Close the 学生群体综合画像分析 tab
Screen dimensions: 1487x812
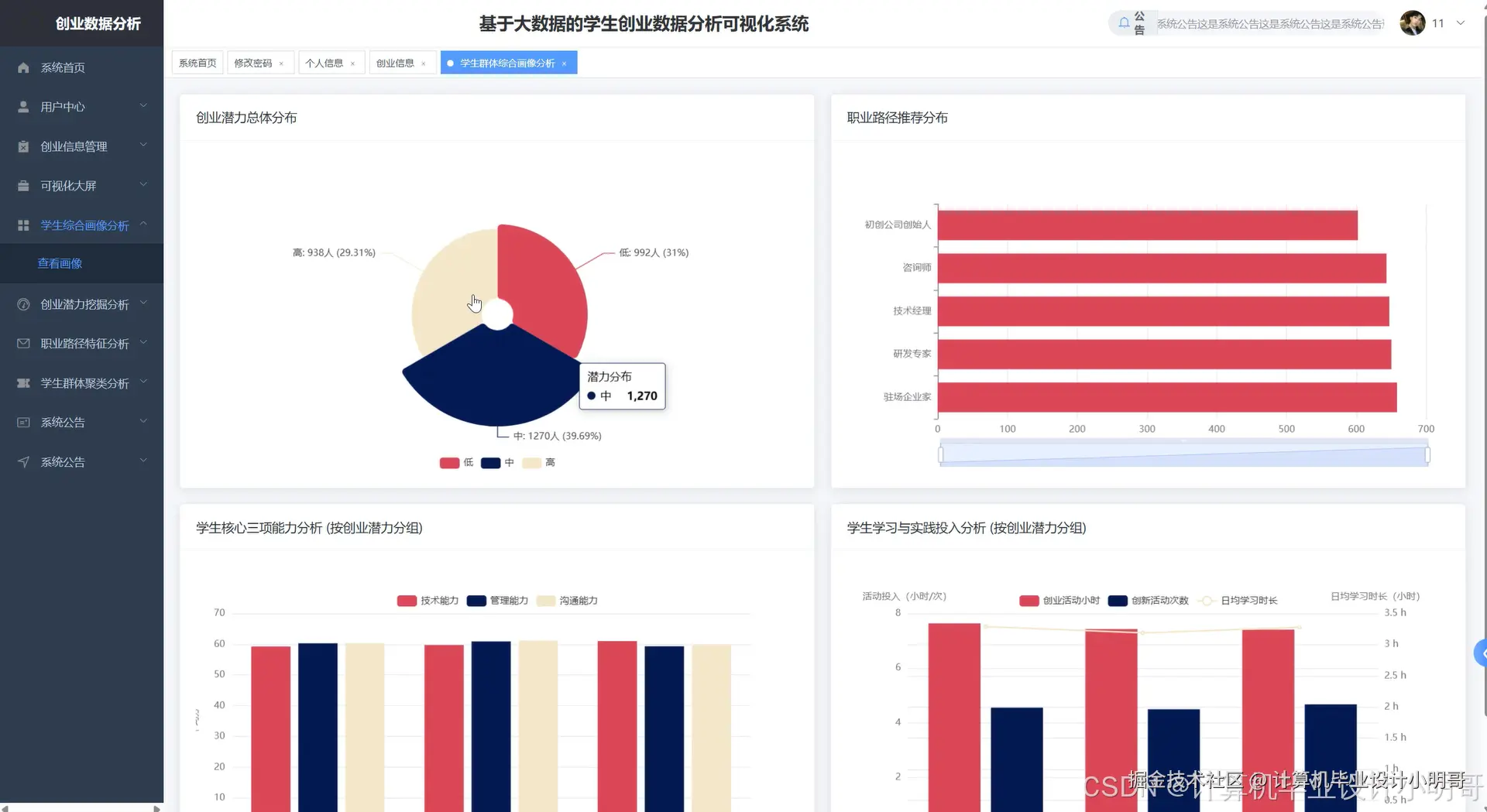[x=565, y=63]
